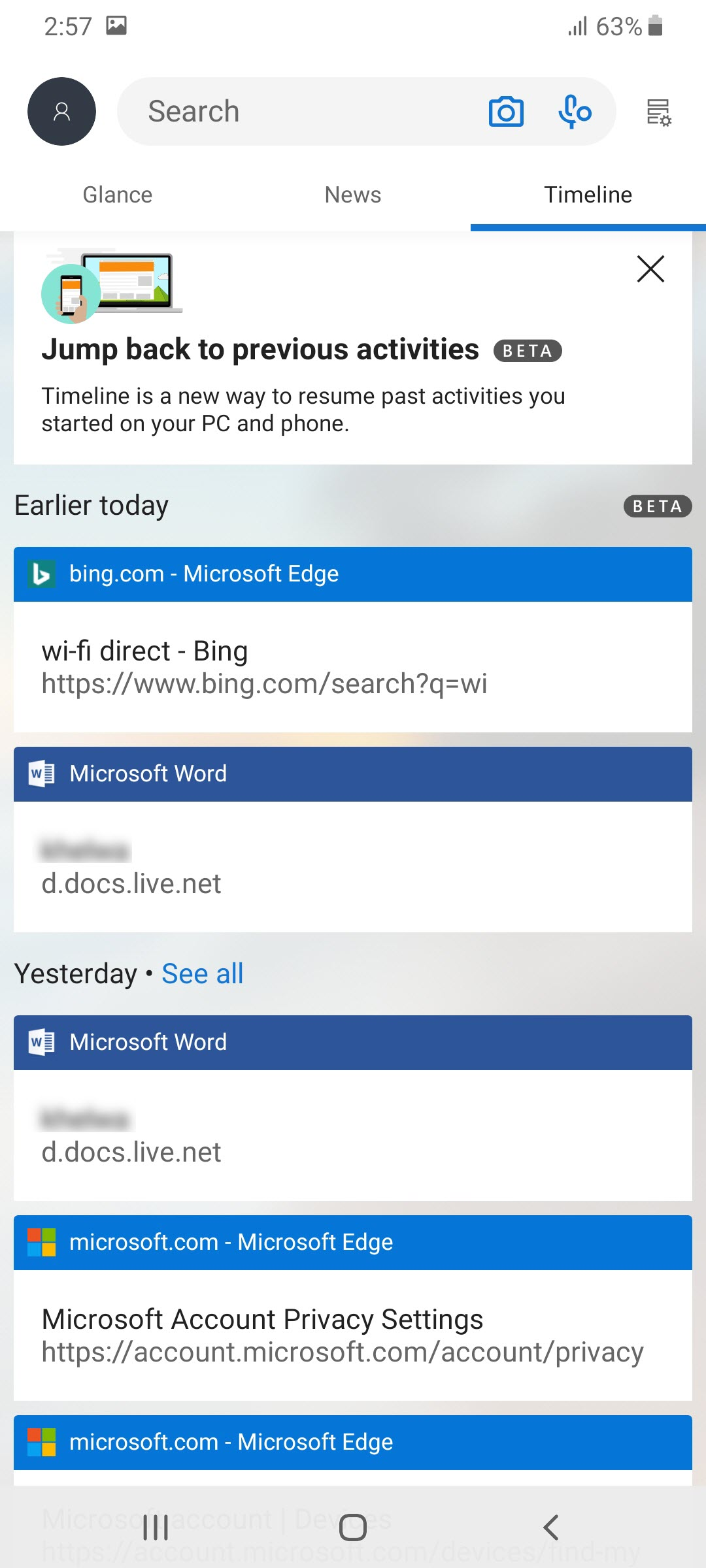The image size is (706, 1568).
Task: Open feed settings icon beside search
Action: 658,112
